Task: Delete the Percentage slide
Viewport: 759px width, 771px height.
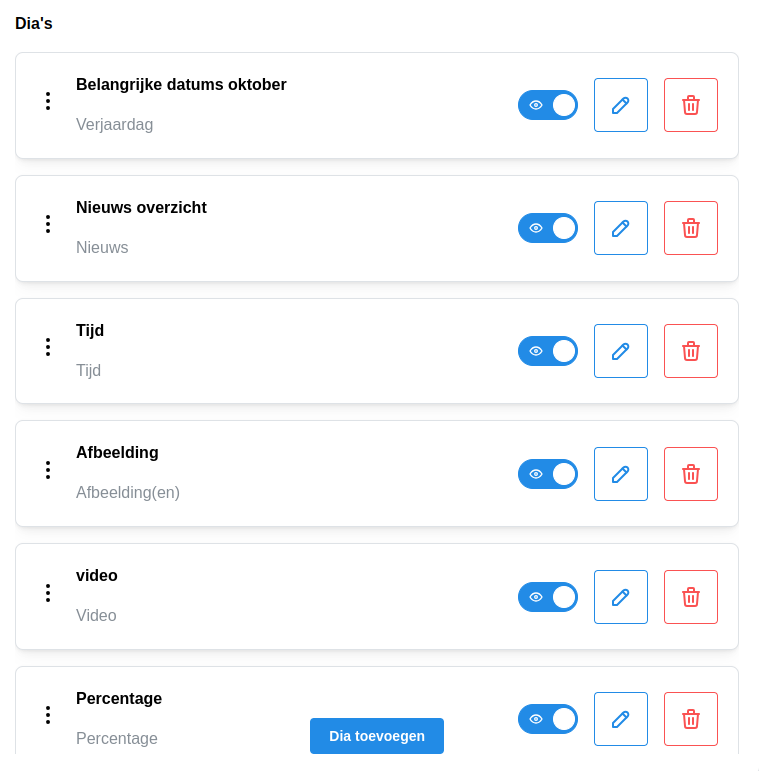Action: pyautogui.click(x=691, y=719)
